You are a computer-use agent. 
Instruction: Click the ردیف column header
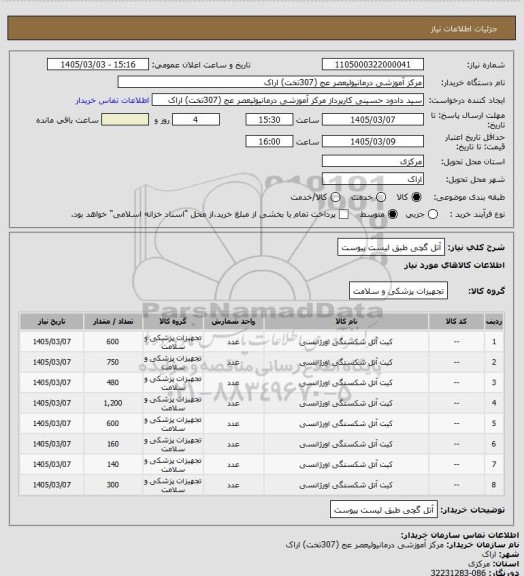pos(494,321)
